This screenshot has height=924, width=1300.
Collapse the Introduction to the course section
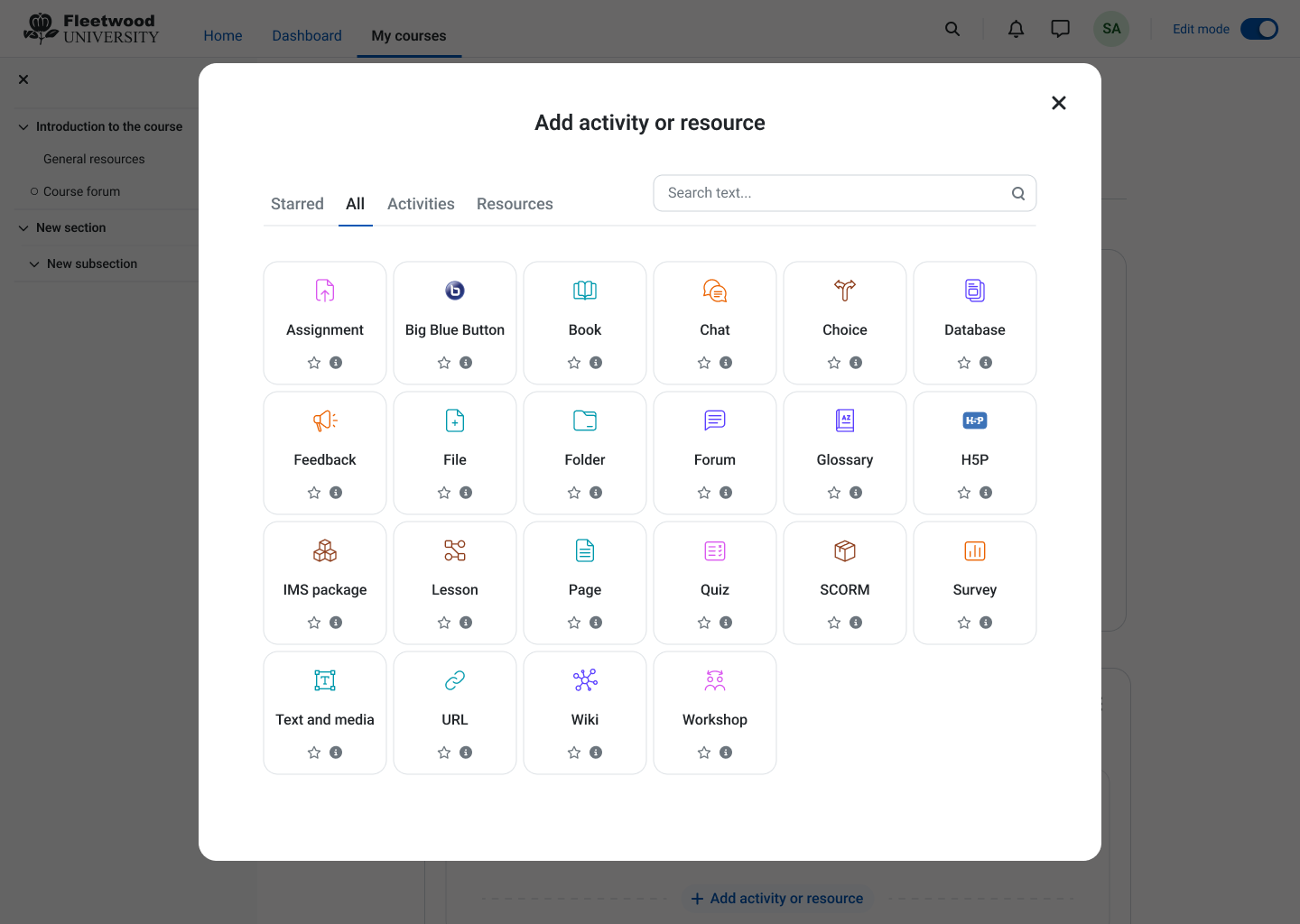pos(23,126)
